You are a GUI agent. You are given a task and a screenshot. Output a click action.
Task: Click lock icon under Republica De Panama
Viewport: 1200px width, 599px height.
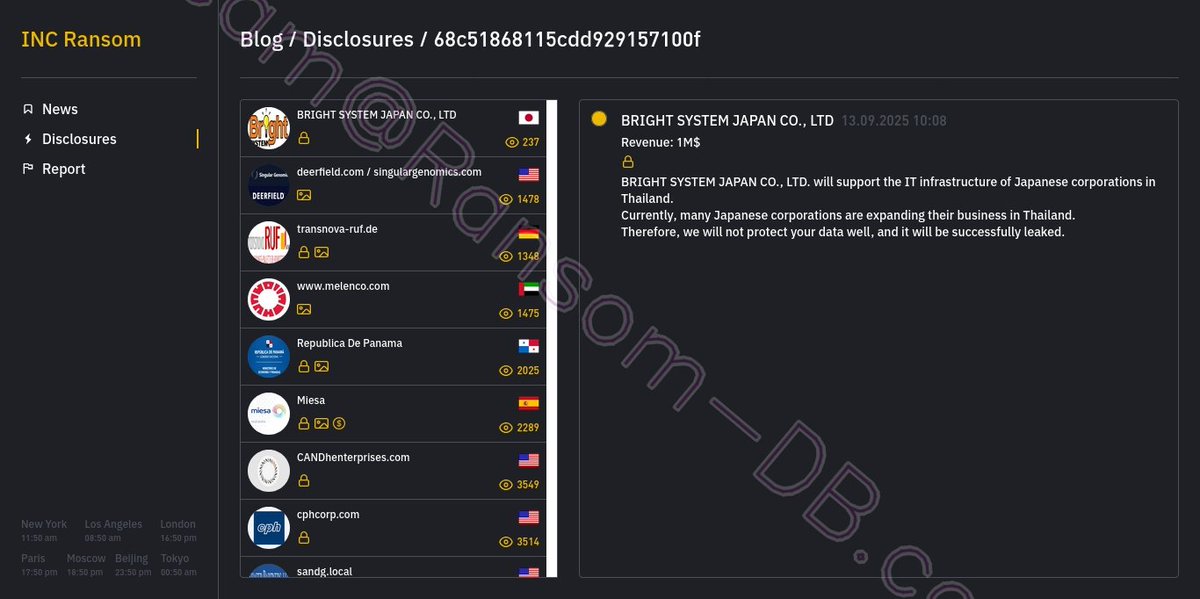[x=303, y=366]
